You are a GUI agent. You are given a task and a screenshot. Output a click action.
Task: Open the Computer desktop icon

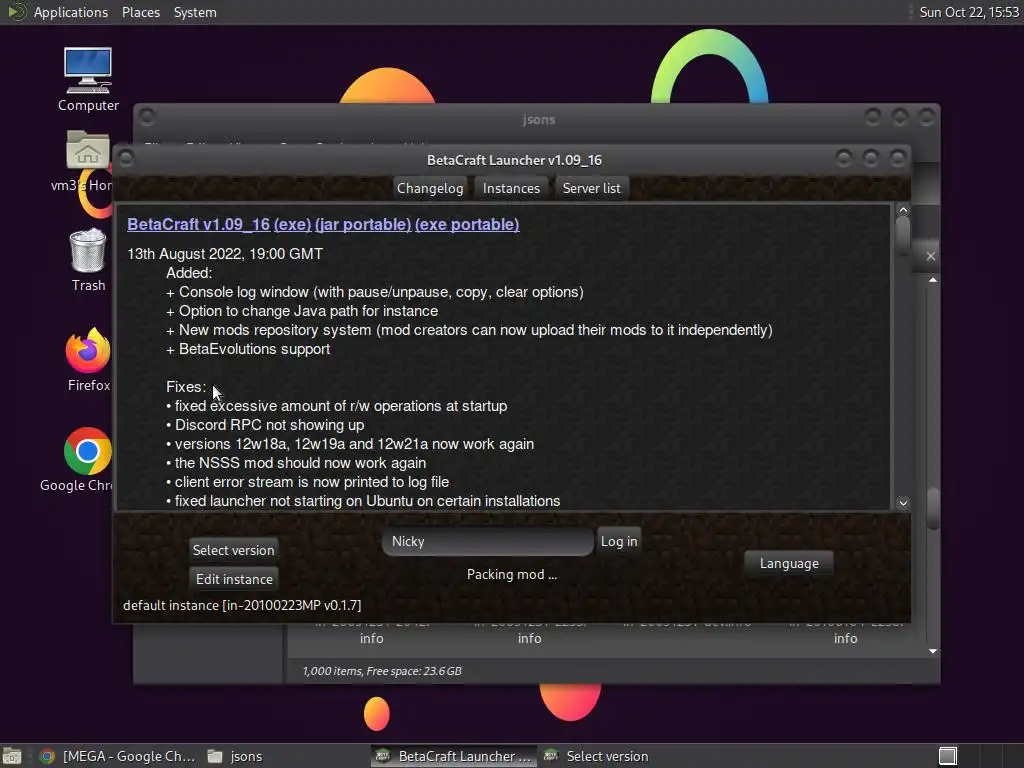pyautogui.click(x=88, y=78)
